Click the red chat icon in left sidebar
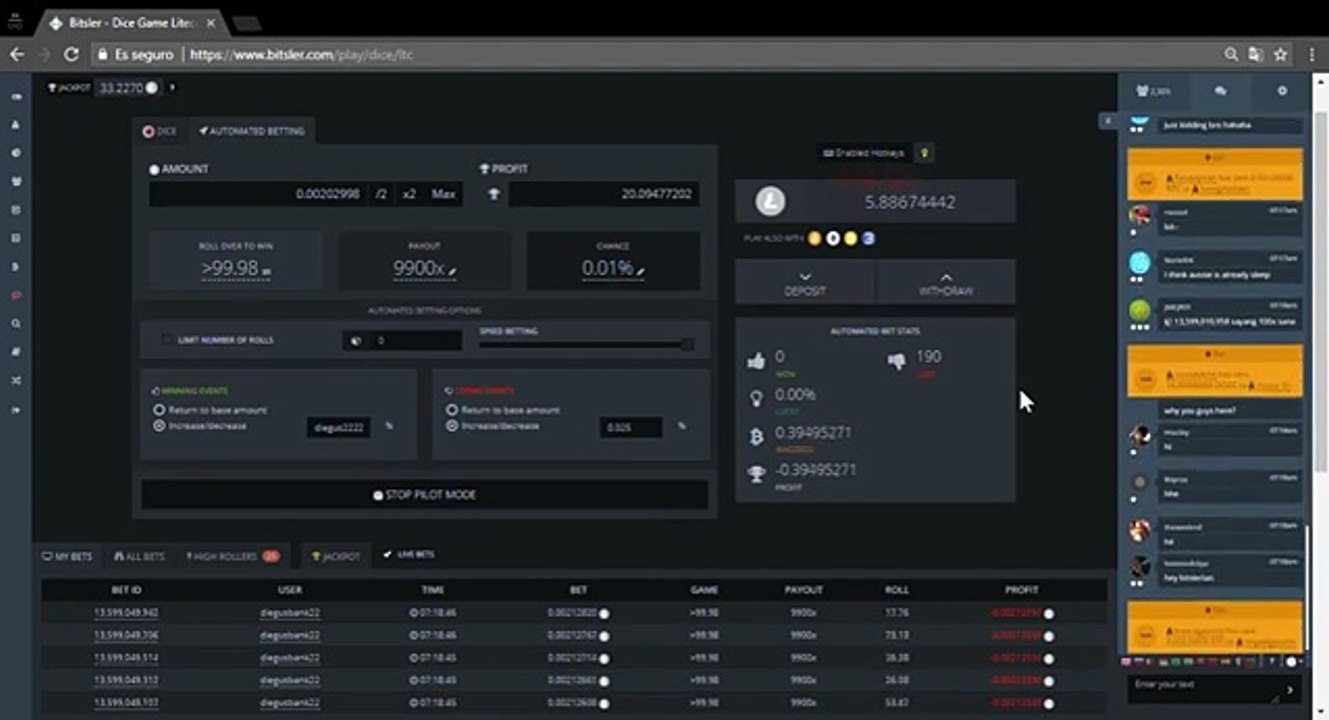The height and width of the screenshot is (720, 1329). coord(16,296)
